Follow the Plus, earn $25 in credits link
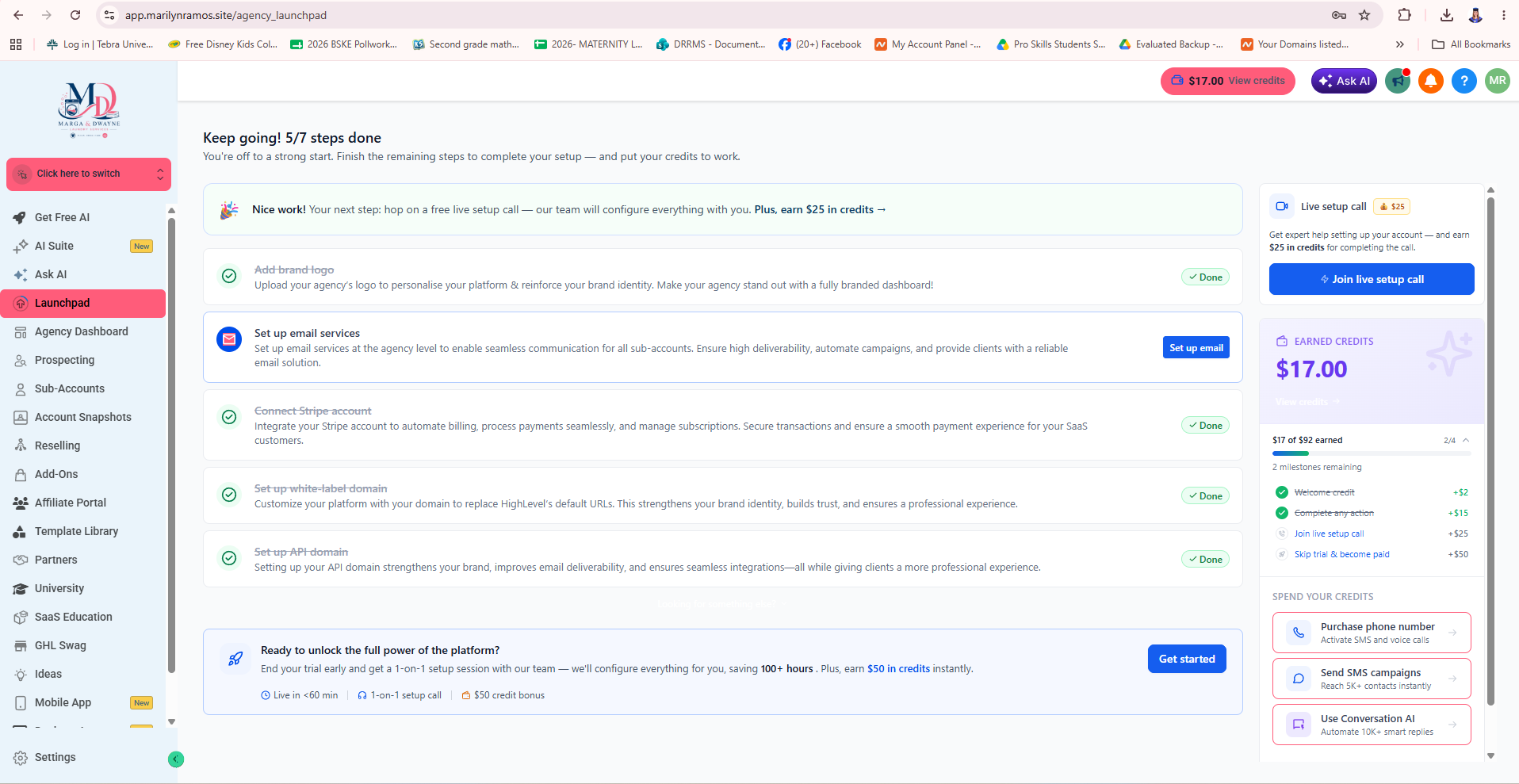1519x784 pixels. click(x=820, y=209)
